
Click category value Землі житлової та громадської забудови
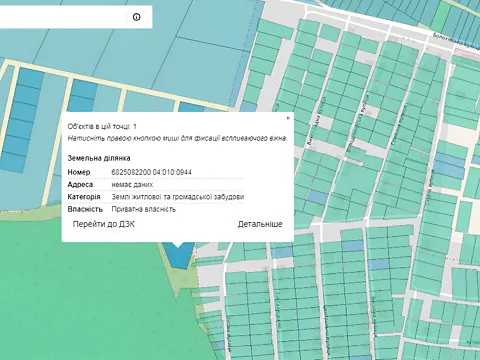[x=178, y=197]
